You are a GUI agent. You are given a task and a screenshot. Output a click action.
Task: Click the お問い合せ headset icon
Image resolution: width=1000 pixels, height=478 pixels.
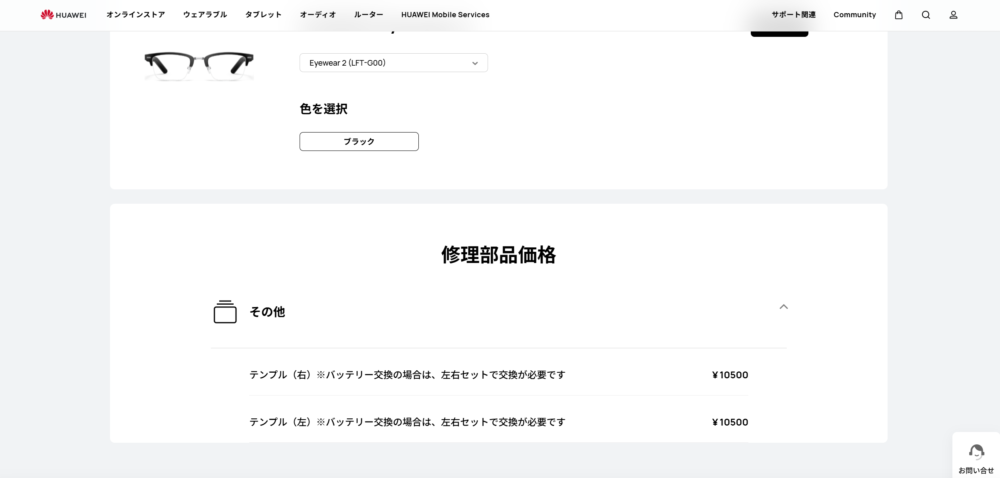[x=976, y=451]
